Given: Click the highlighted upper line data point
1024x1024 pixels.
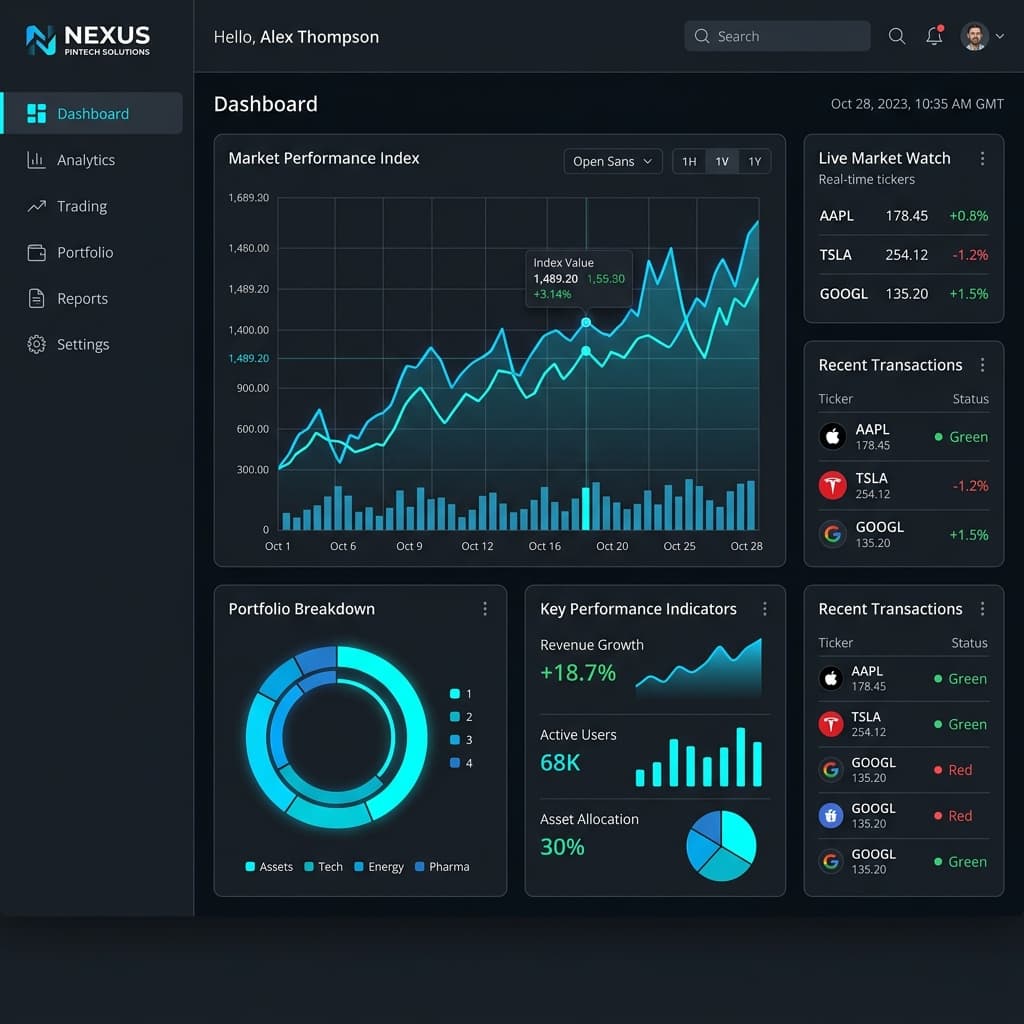Looking at the screenshot, I should [x=586, y=323].
